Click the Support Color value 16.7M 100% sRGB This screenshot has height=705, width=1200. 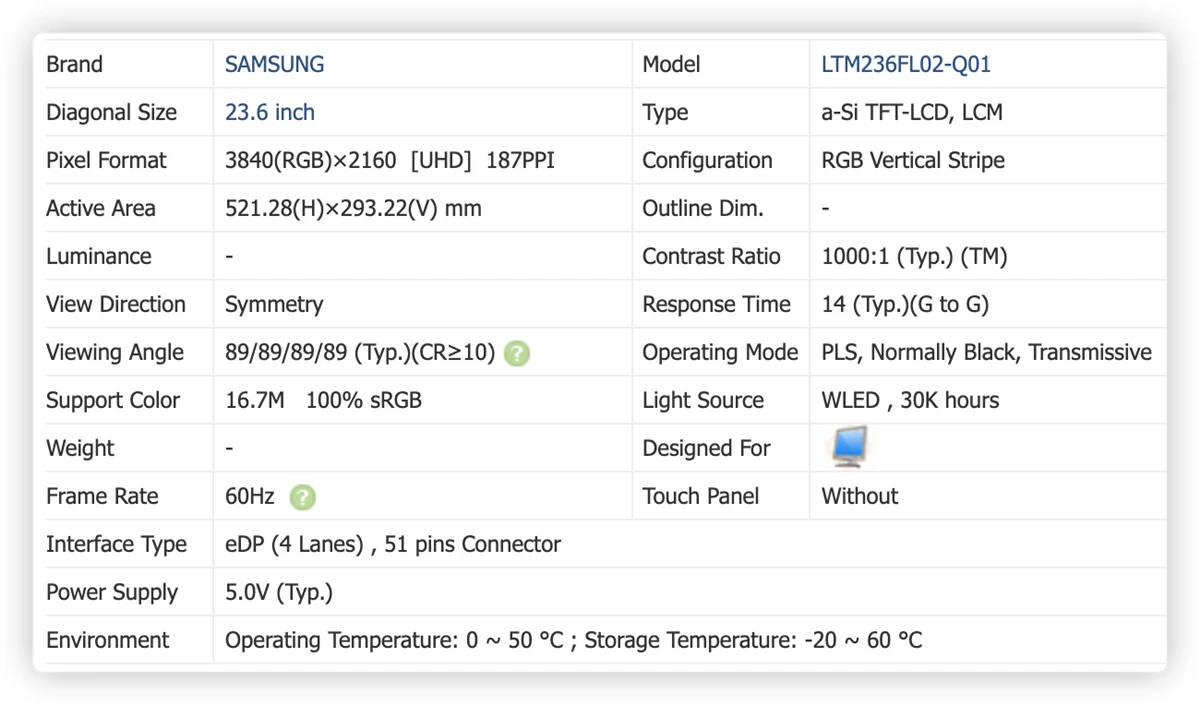coord(323,400)
